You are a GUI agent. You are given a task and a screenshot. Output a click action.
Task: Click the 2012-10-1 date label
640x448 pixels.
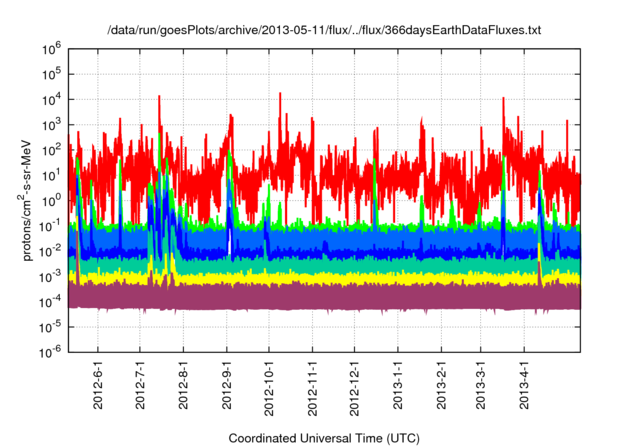pyautogui.click(x=269, y=388)
